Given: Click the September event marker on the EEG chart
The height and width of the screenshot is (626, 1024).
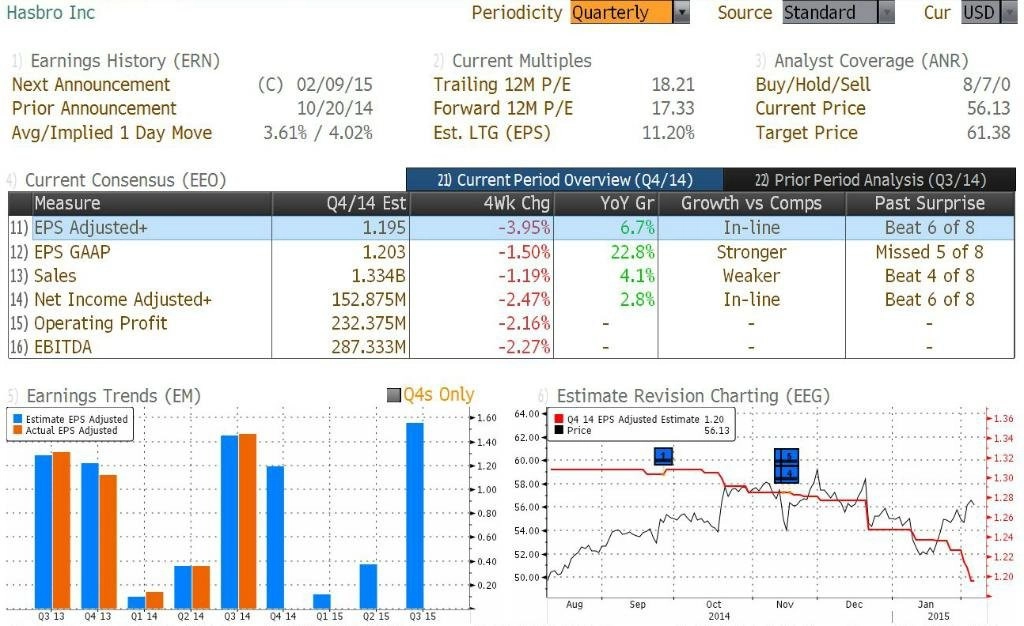Looking at the screenshot, I should click(663, 456).
